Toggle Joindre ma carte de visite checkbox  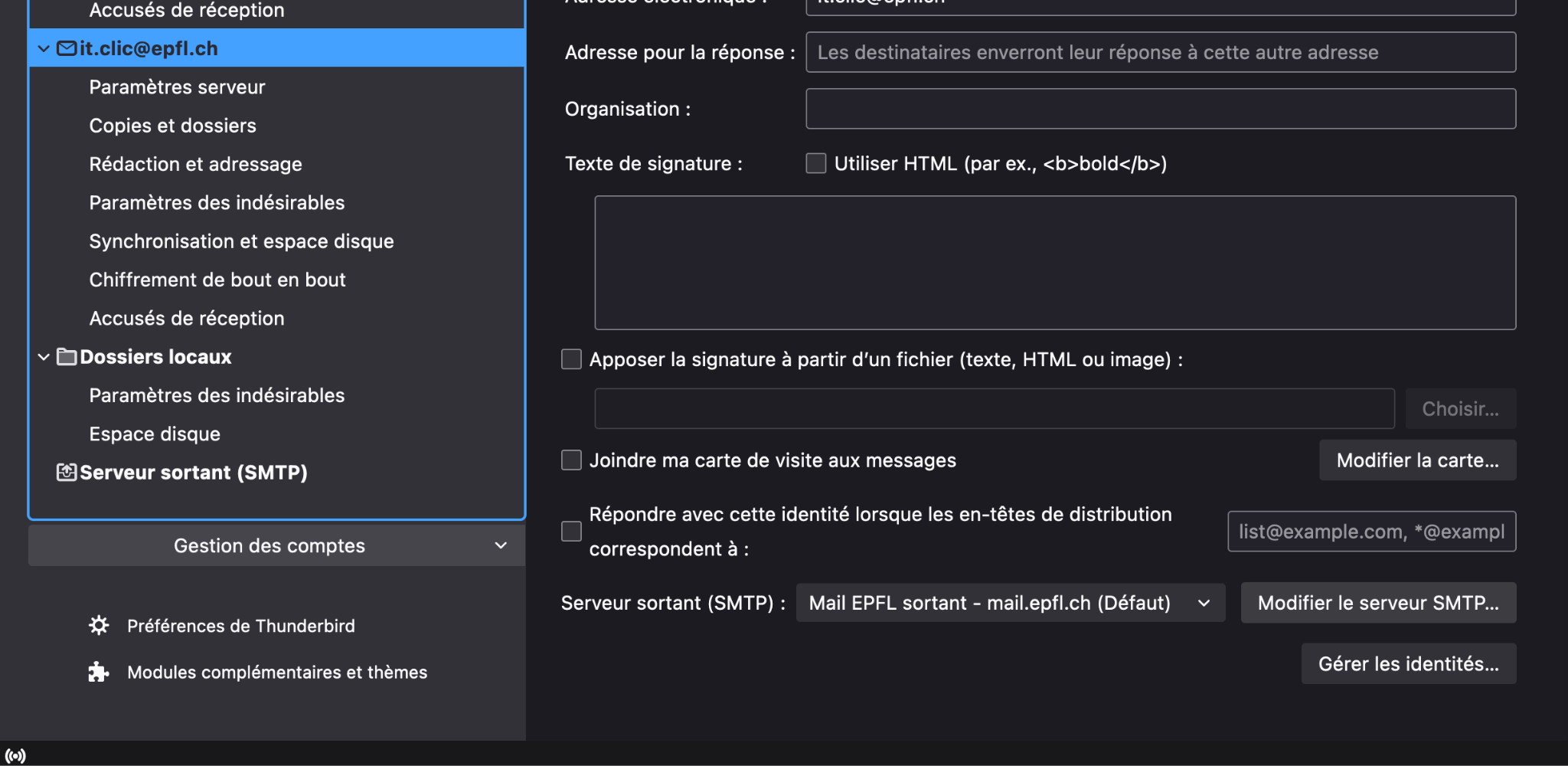coord(571,460)
